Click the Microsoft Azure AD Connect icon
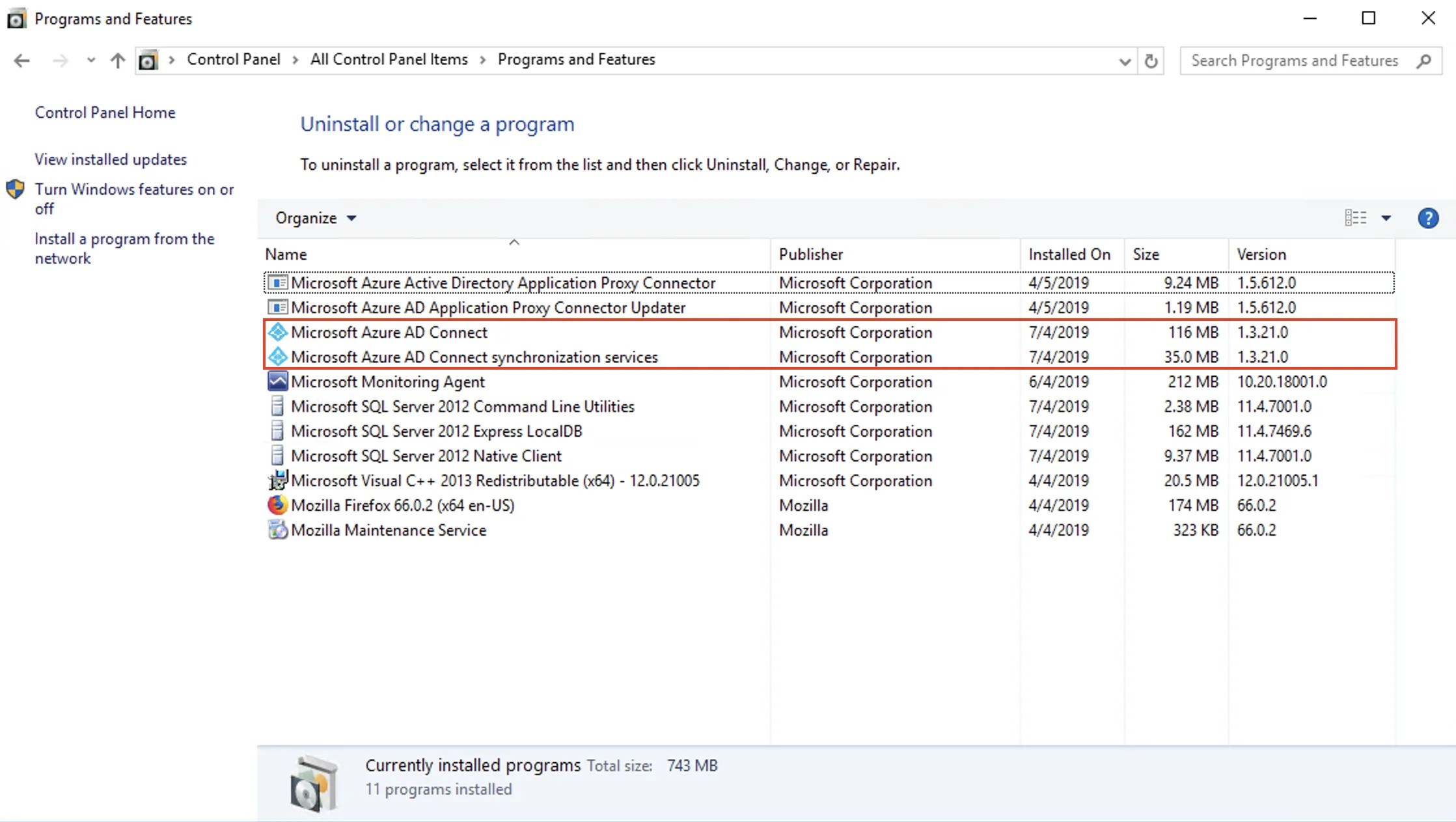Image resolution: width=1456 pixels, height=822 pixels. tap(277, 333)
